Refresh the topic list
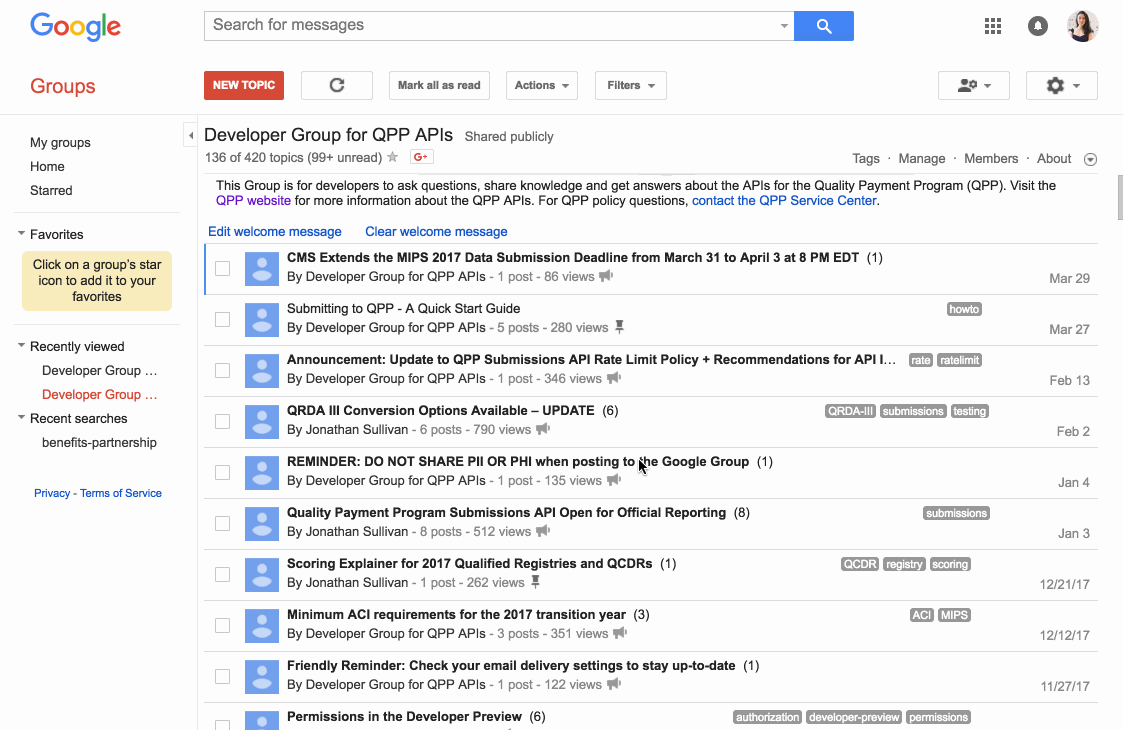 pos(337,85)
